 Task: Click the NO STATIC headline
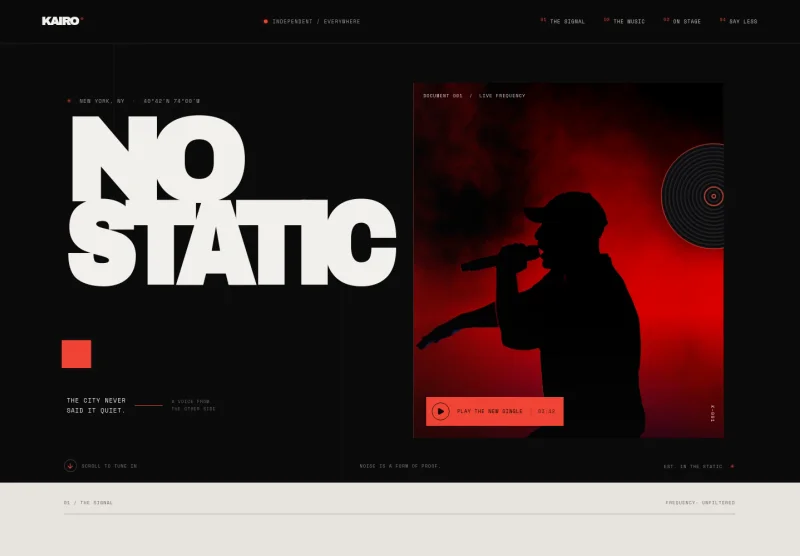(232, 200)
